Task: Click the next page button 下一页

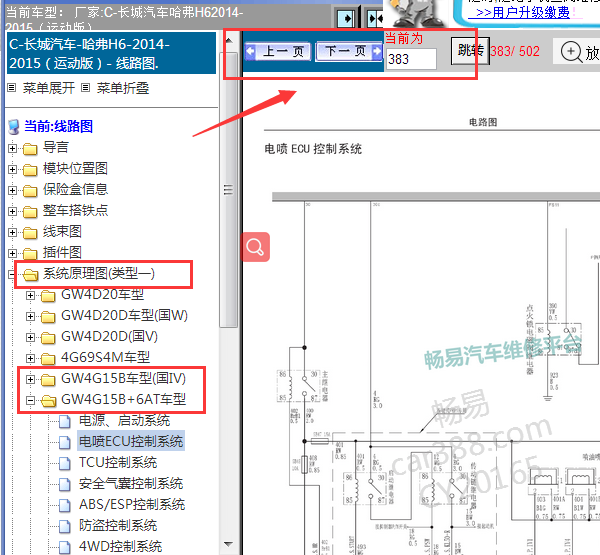Action: point(349,51)
